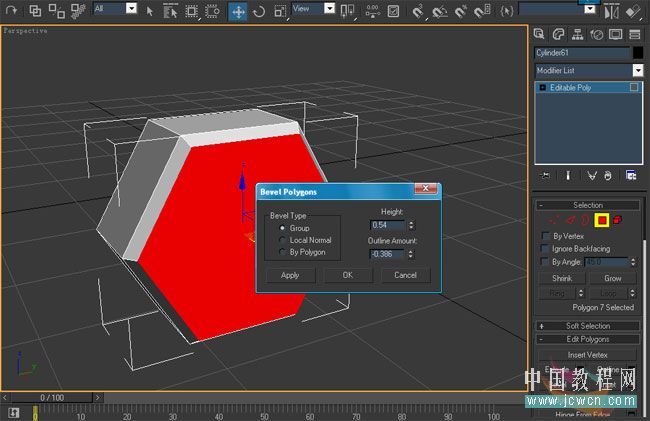650x421 pixels.
Task: Click the Use Pivot Point Center icon
Action: point(347,11)
